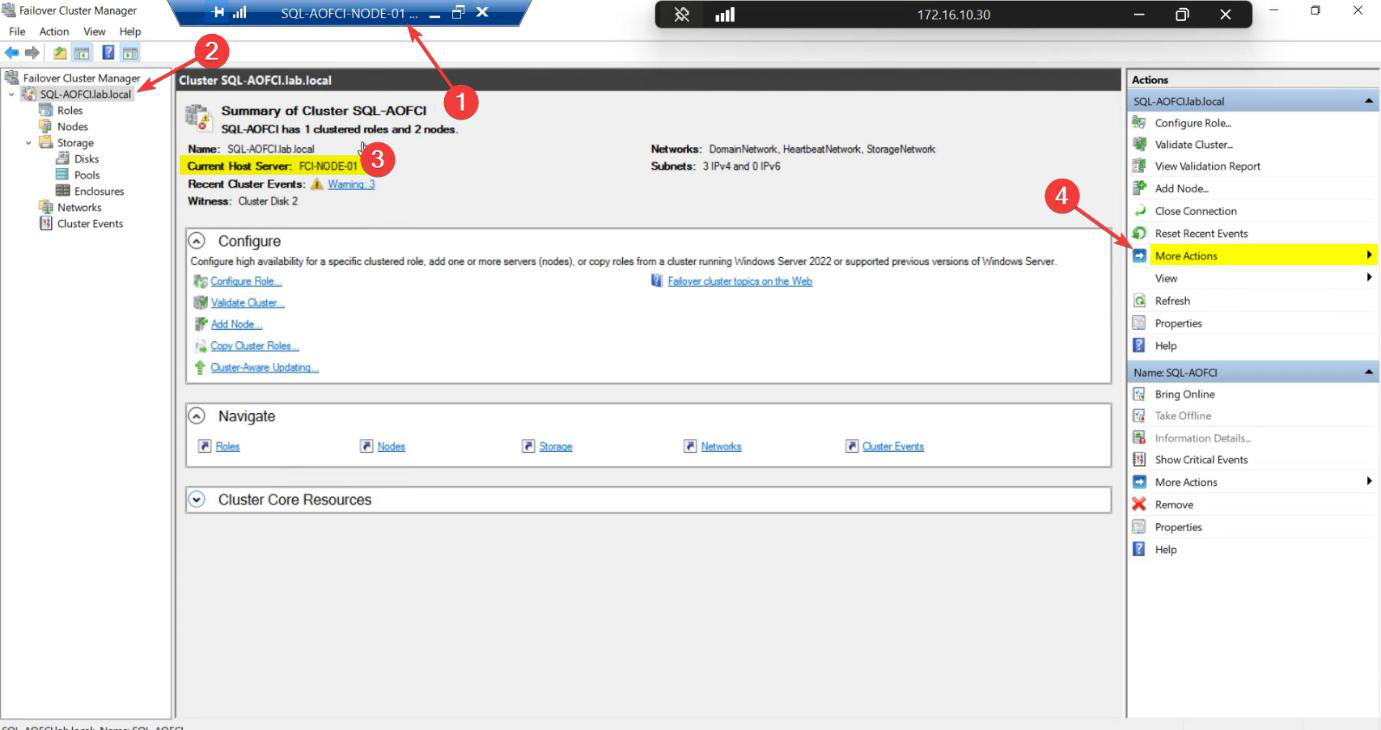This screenshot has height=730, width=1381.
Task: Expand the View submenu arrow in Actions
Action: click(x=1369, y=278)
